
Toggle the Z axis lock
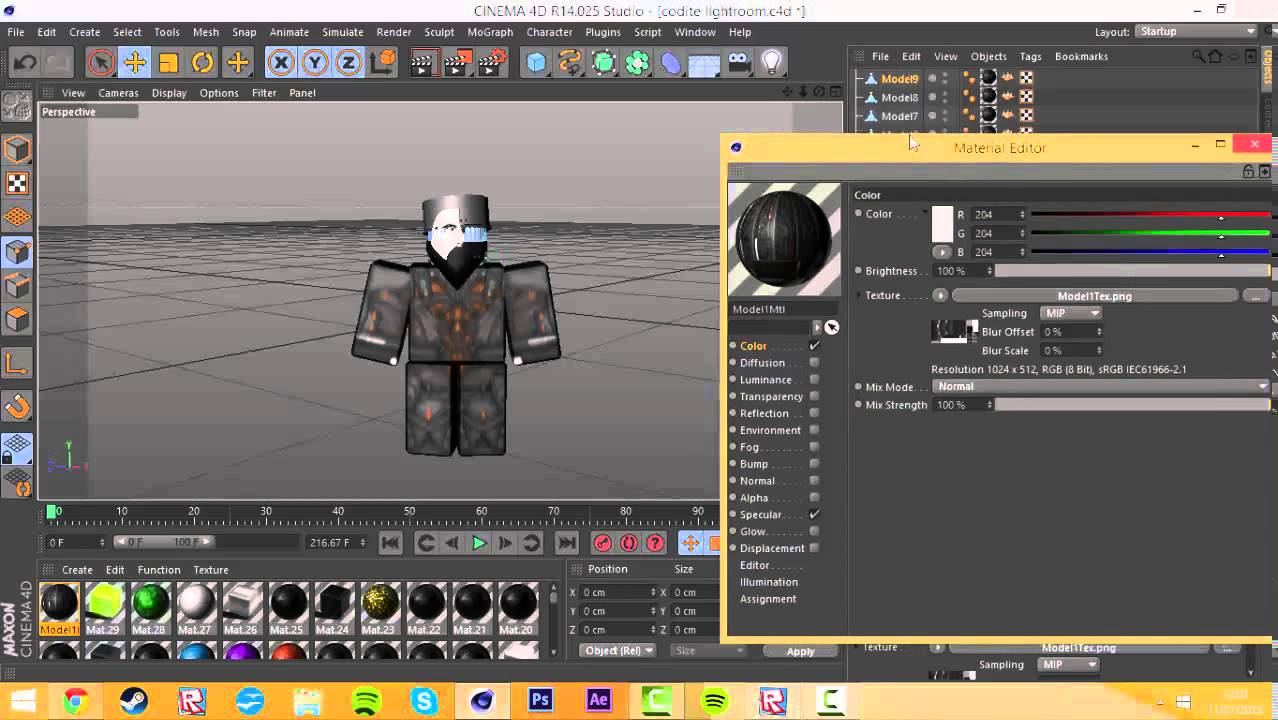(x=348, y=63)
